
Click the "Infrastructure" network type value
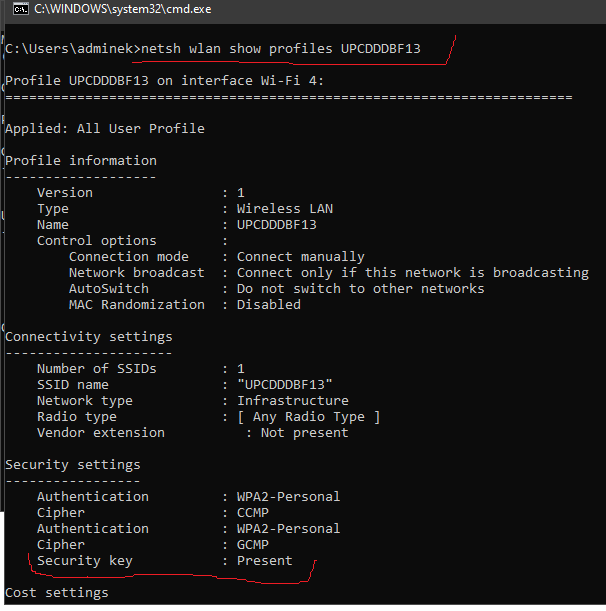click(x=292, y=401)
